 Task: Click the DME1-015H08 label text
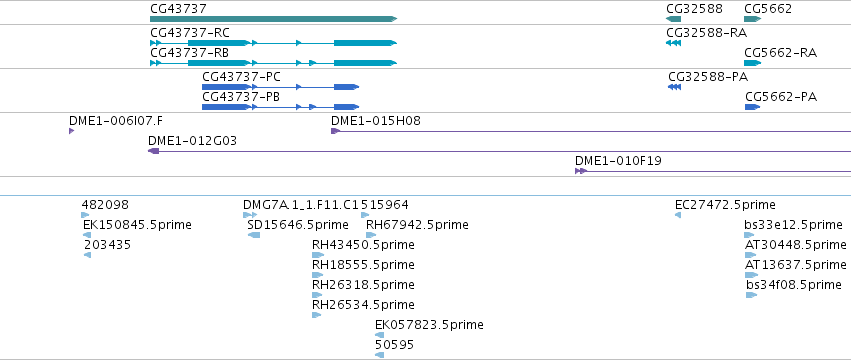point(376,121)
